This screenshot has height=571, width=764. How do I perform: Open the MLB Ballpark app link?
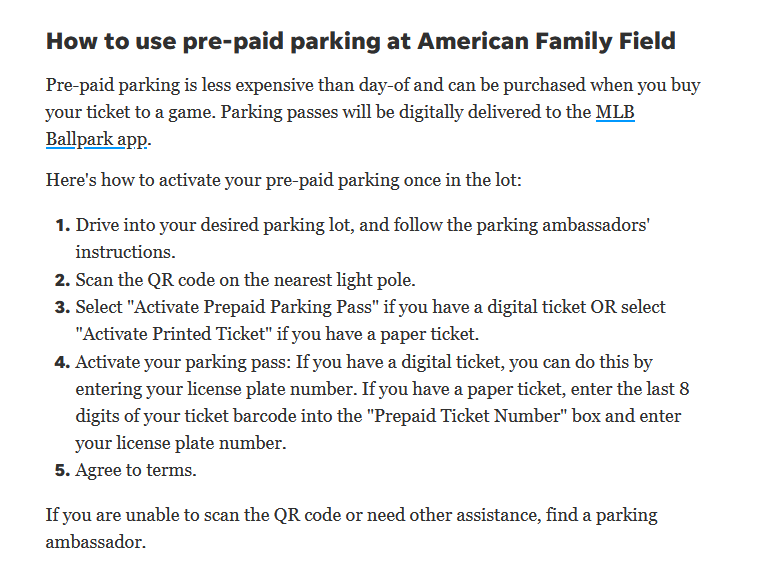614,112
